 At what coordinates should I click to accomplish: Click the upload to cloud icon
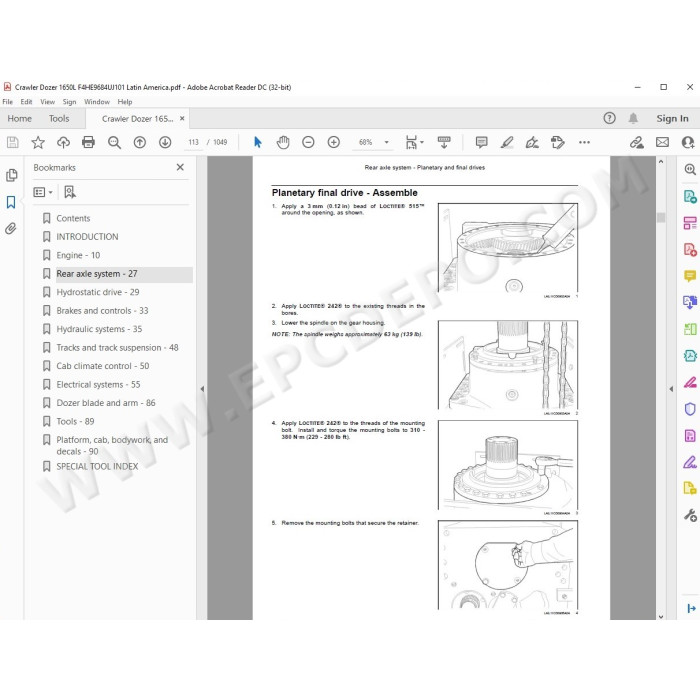point(63,142)
